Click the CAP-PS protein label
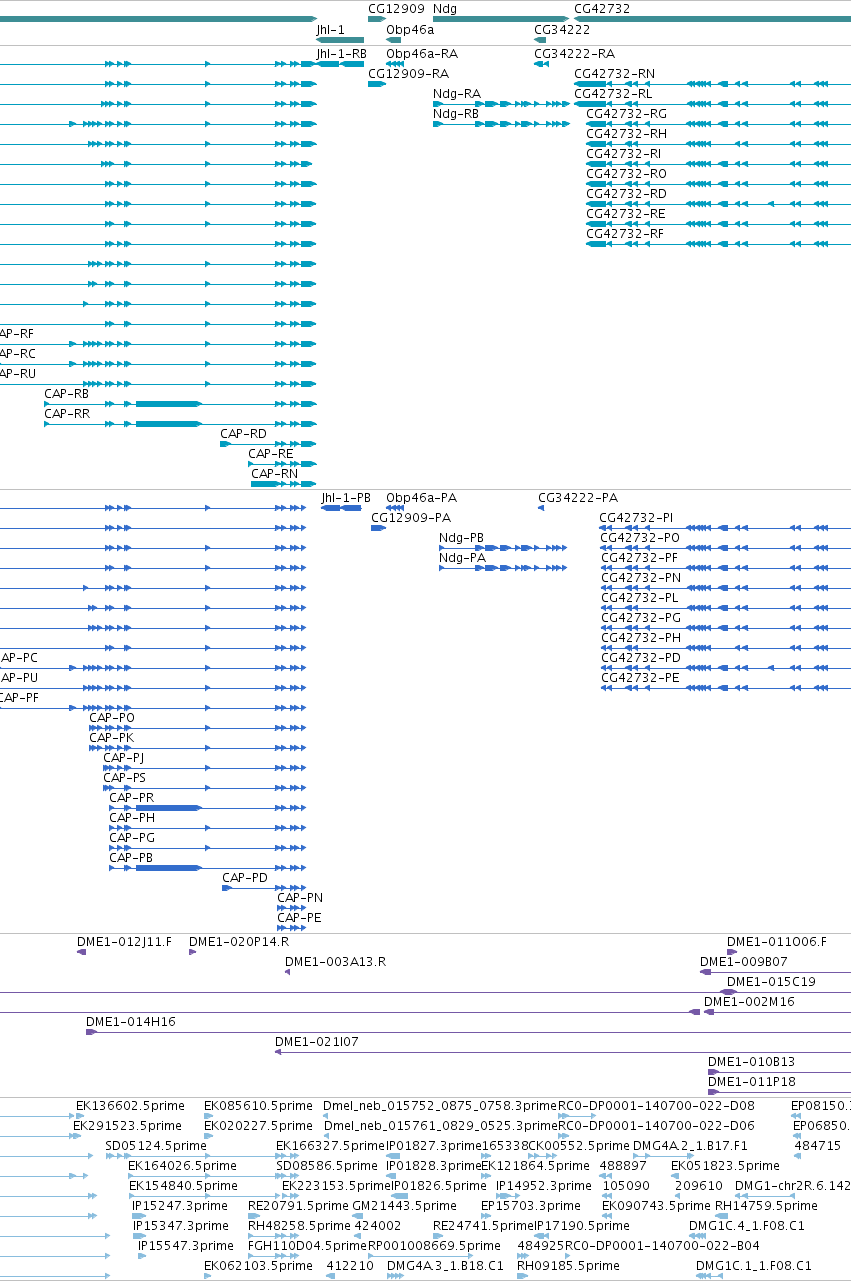The image size is (851, 1281). click(124, 777)
